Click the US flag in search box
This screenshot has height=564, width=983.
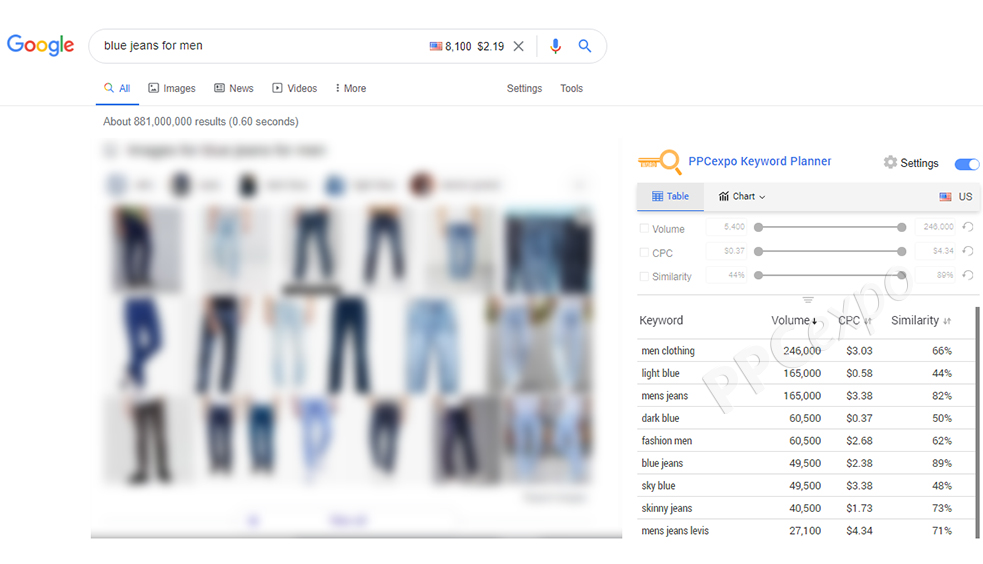tap(436, 46)
